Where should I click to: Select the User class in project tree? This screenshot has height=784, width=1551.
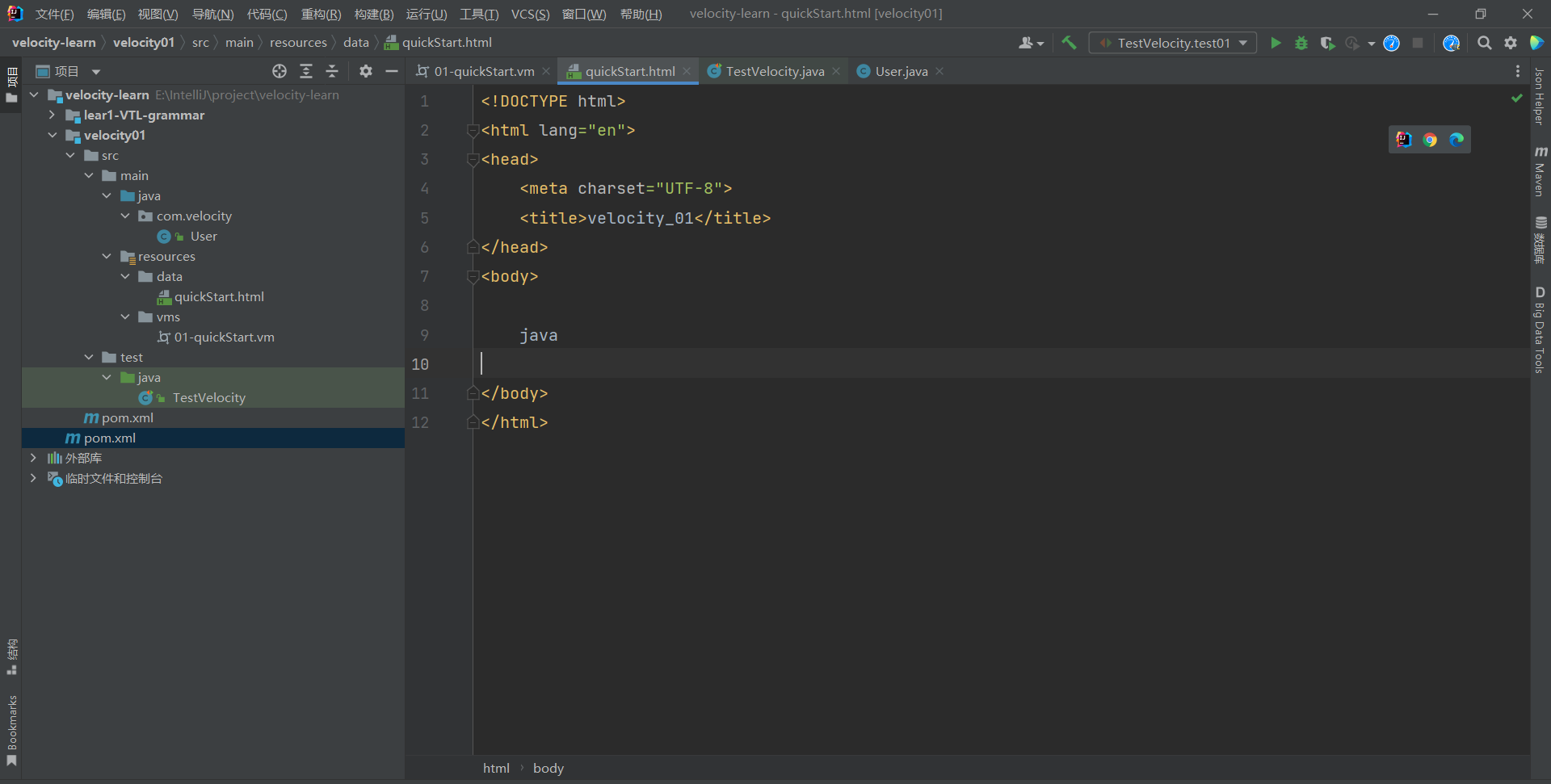click(204, 236)
